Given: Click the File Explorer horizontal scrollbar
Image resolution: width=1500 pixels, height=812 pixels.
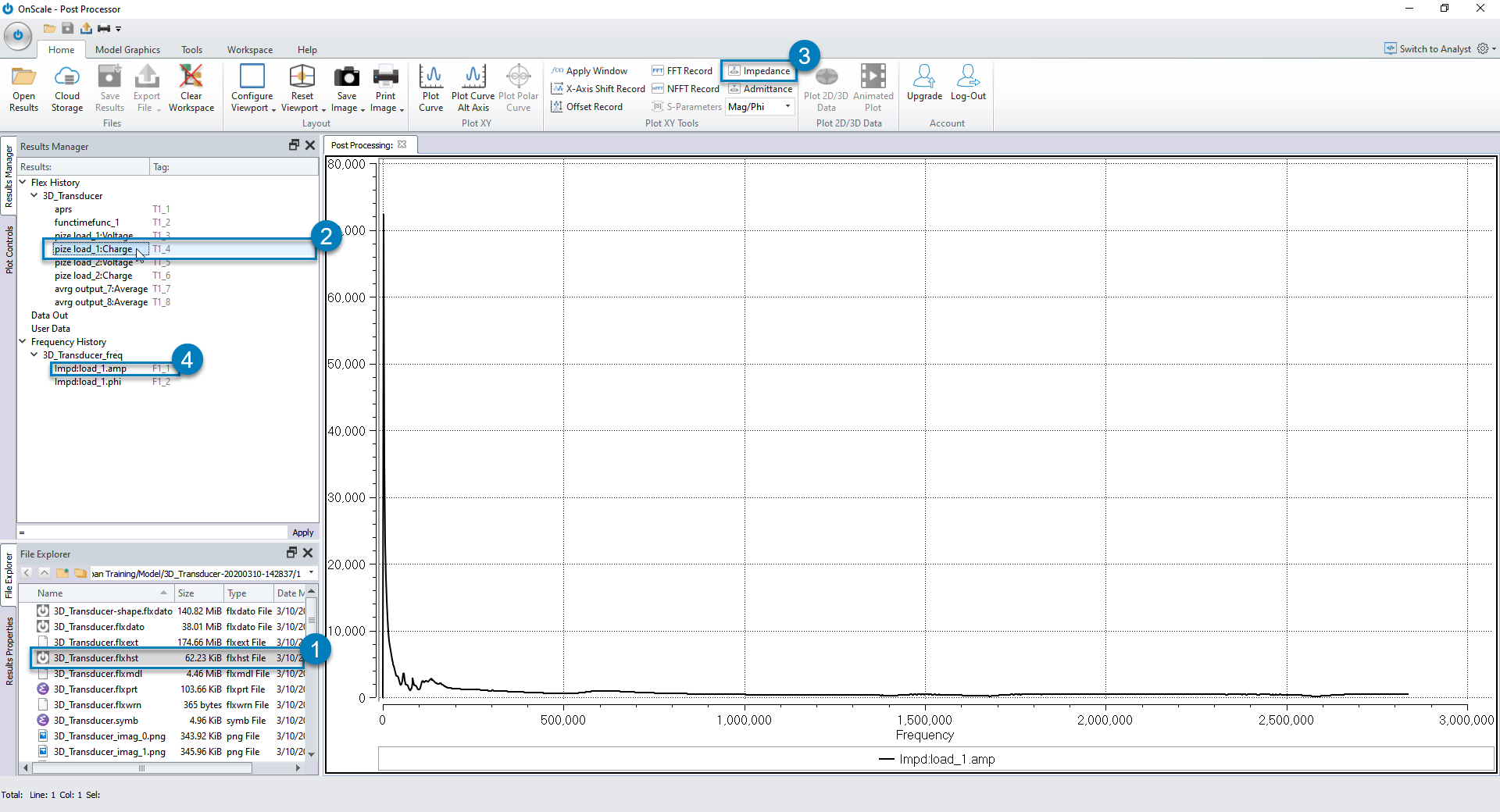Looking at the screenshot, I should 141,768.
